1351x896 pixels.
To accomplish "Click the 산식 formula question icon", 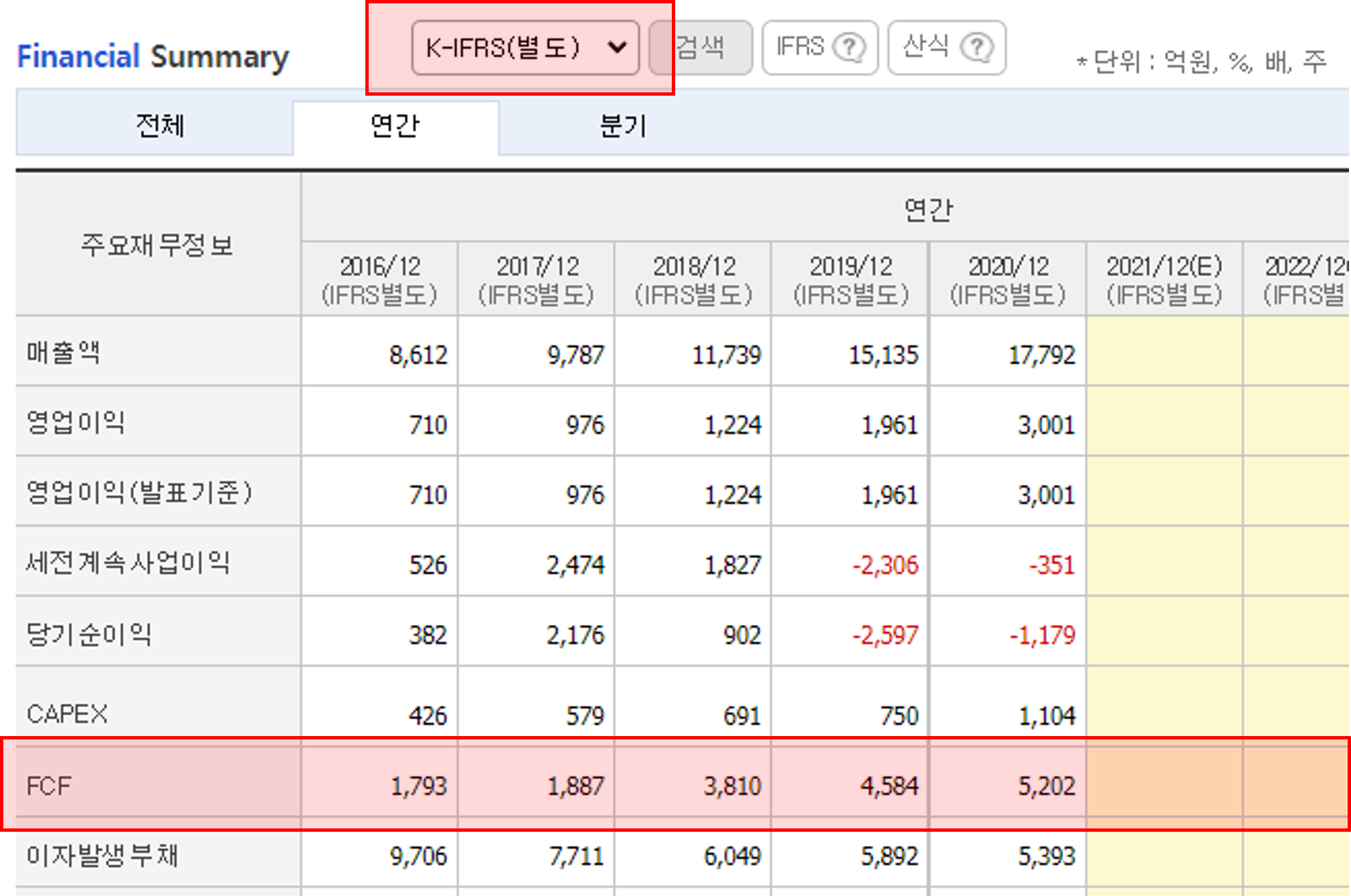I will coord(976,48).
